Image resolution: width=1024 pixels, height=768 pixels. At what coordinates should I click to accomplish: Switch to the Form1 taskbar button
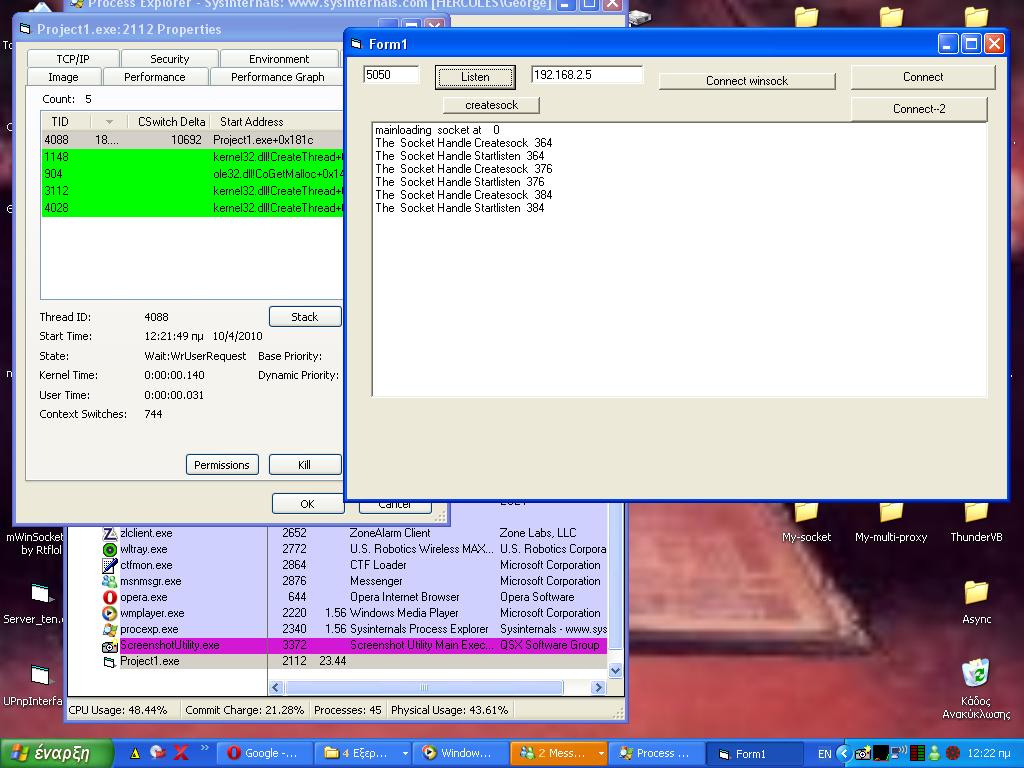tap(753, 753)
